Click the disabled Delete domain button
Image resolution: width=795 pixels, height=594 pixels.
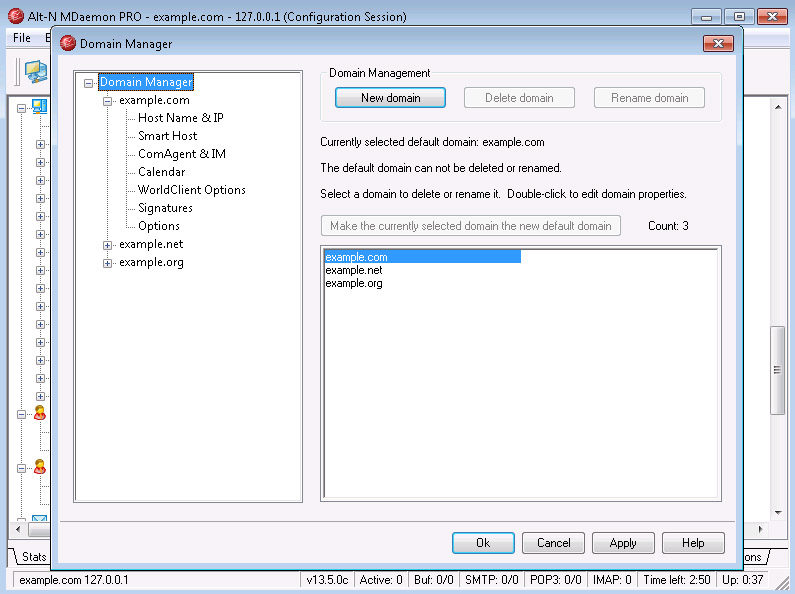[x=519, y=98]
